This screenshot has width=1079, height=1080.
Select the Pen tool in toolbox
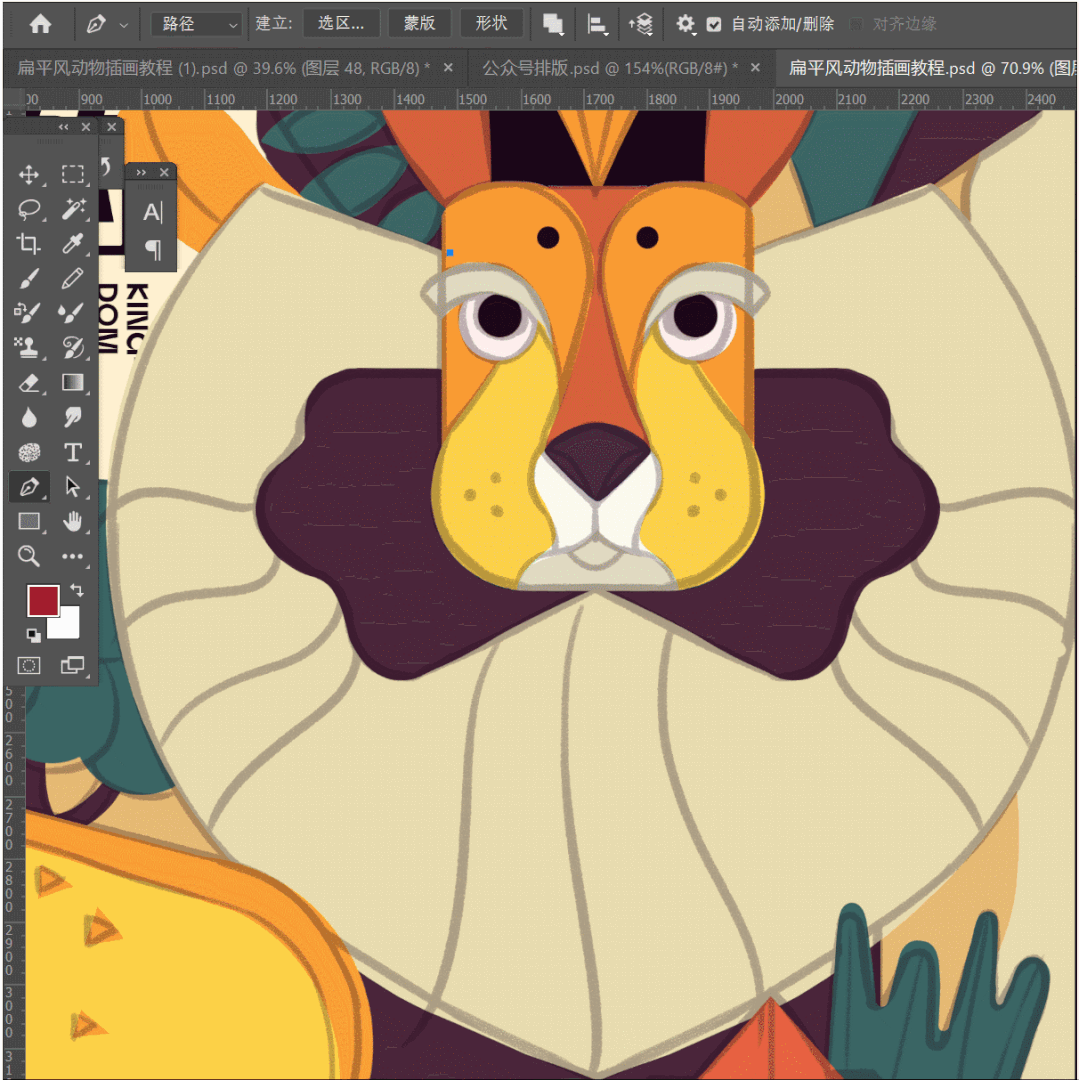(29, 487)
